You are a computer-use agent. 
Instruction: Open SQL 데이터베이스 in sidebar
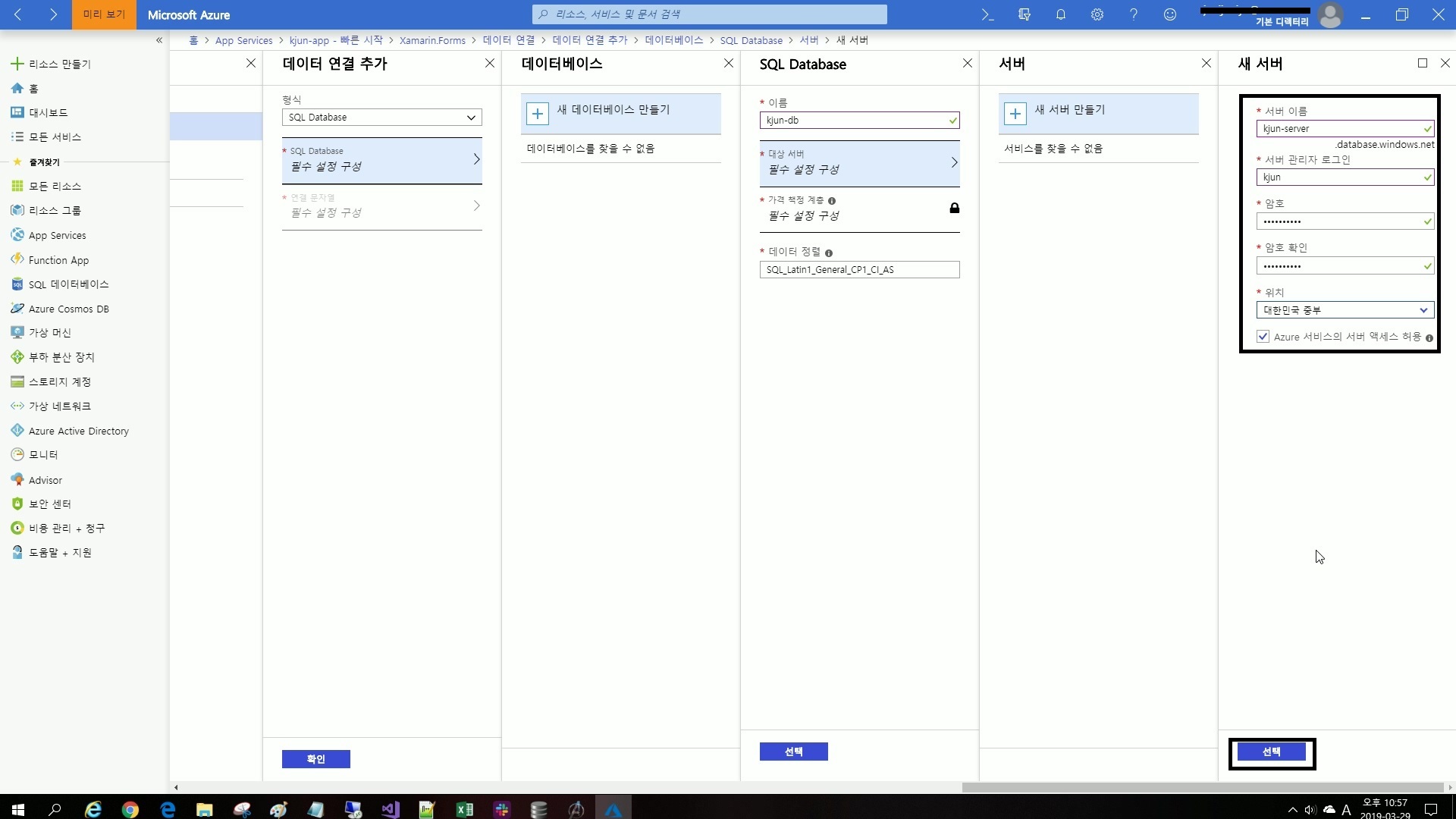pyautogui.click(x=68, y=284)
